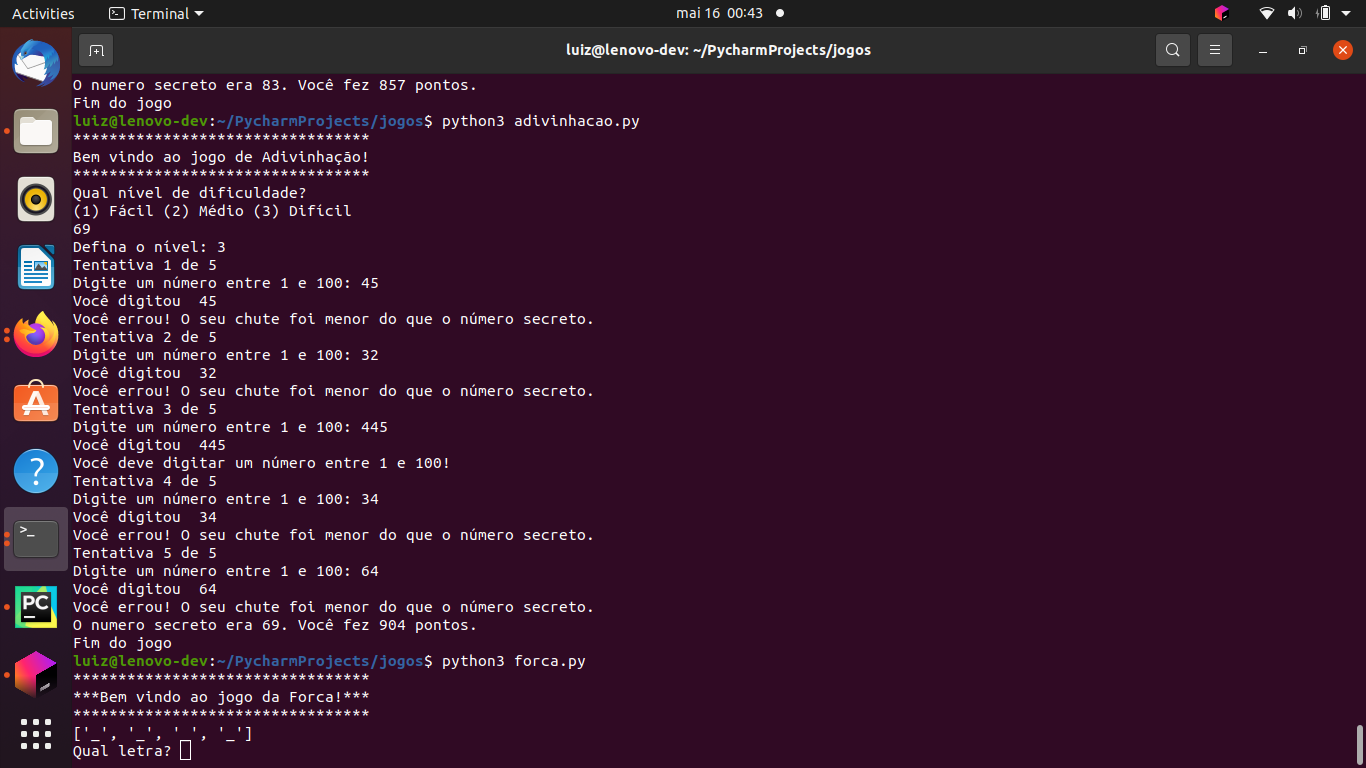The width and height of the screenshot is (1366, 768).
Task: Open the clock calendar 'mai 16 00:43'
Action: pyautogui.click(x=719, y=13)
